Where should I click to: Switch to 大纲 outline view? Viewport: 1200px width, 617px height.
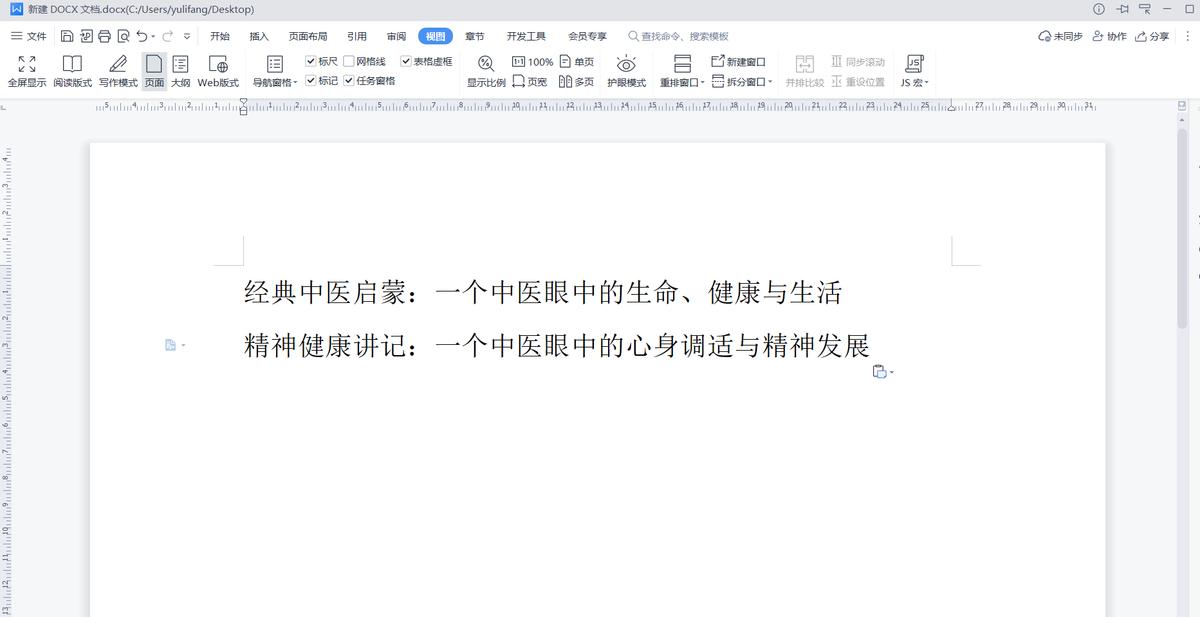(180, 70)
